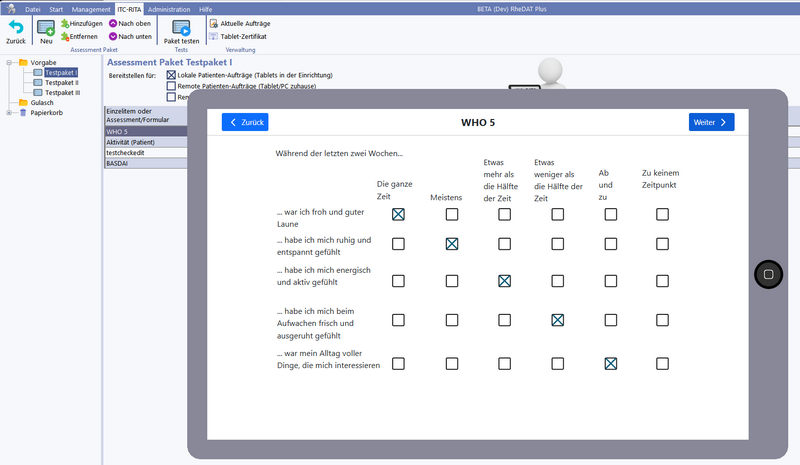Screen dimensions: 800x465
Task: Uncheck Lokale Patienten-Aufträge checkbox
Action: [x=171, y=75]
